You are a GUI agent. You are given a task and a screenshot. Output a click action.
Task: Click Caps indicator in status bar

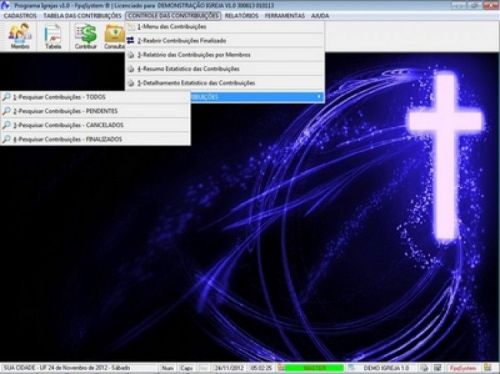click(187, 368)
